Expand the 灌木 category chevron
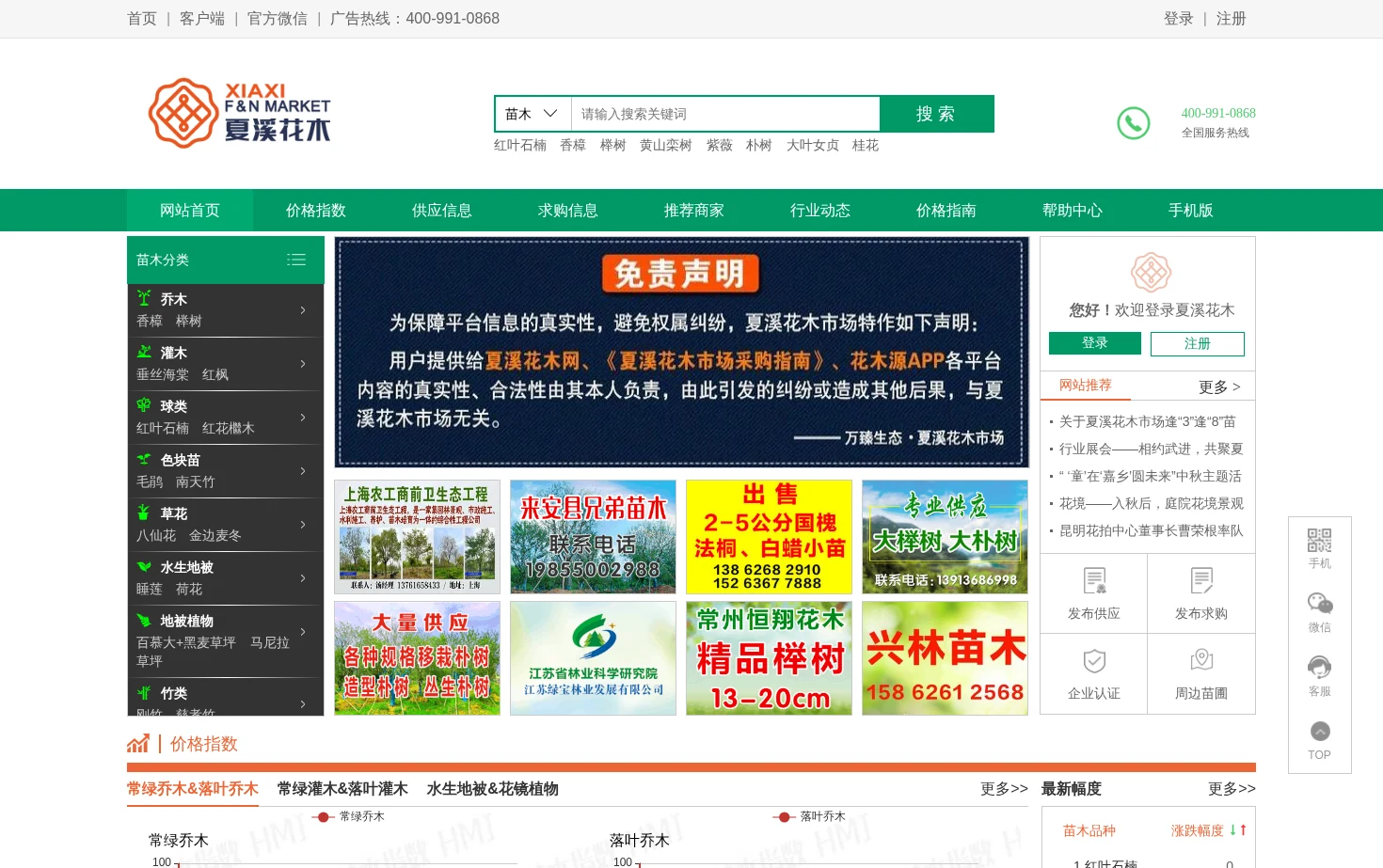 [x=303, y=363]
